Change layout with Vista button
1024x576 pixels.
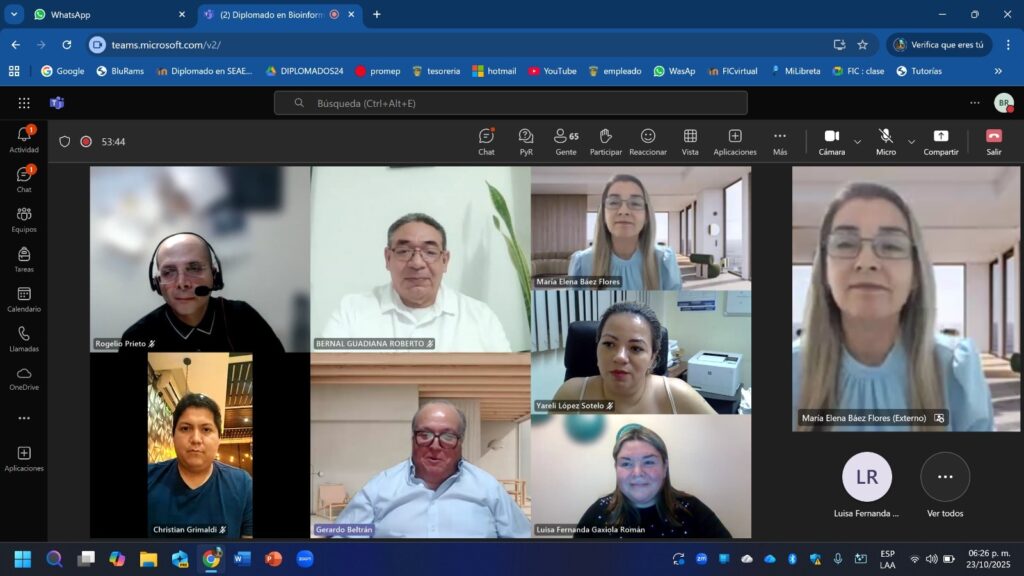690,141
